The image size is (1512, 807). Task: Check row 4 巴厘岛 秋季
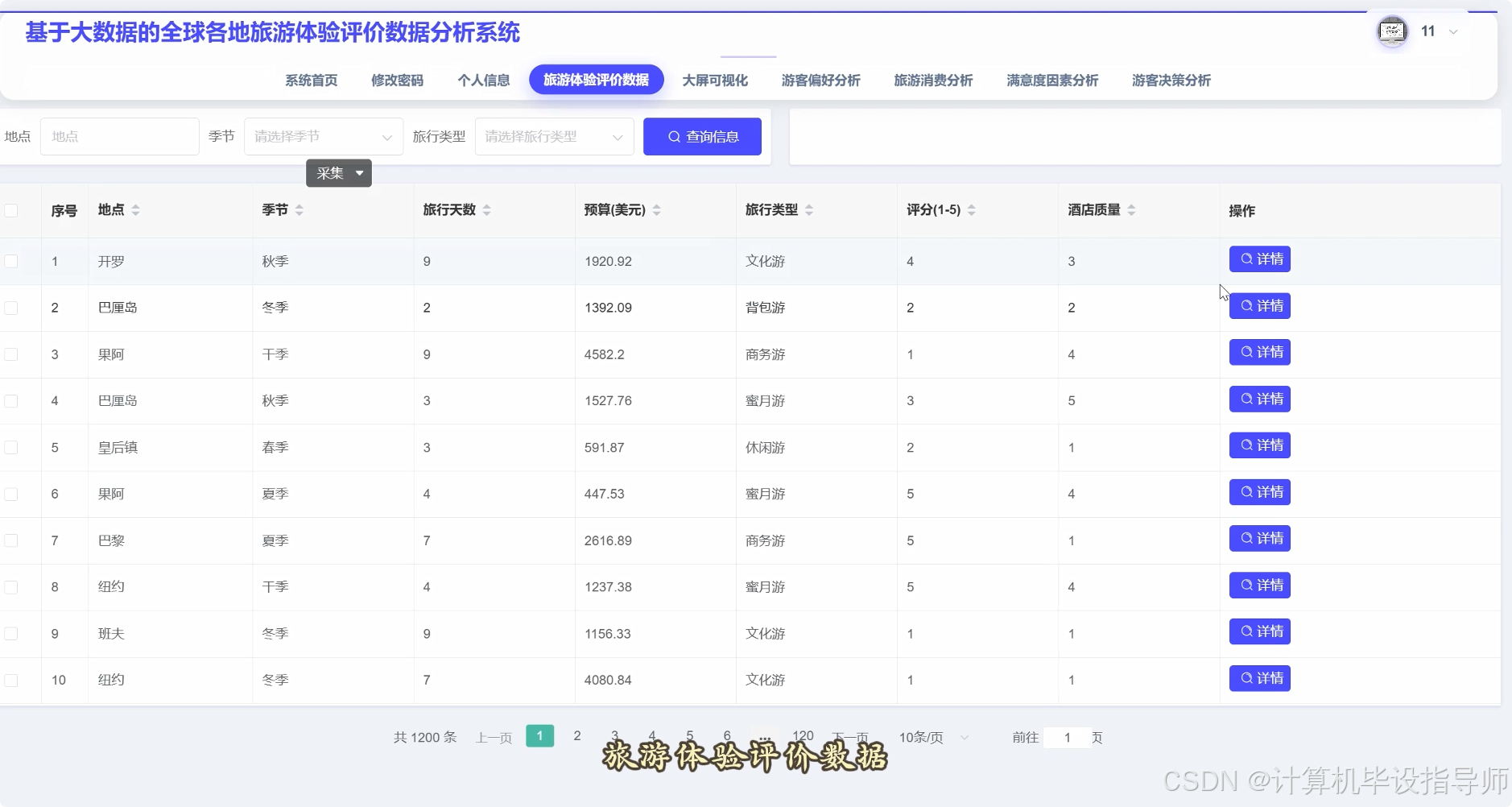coord(11,401)
